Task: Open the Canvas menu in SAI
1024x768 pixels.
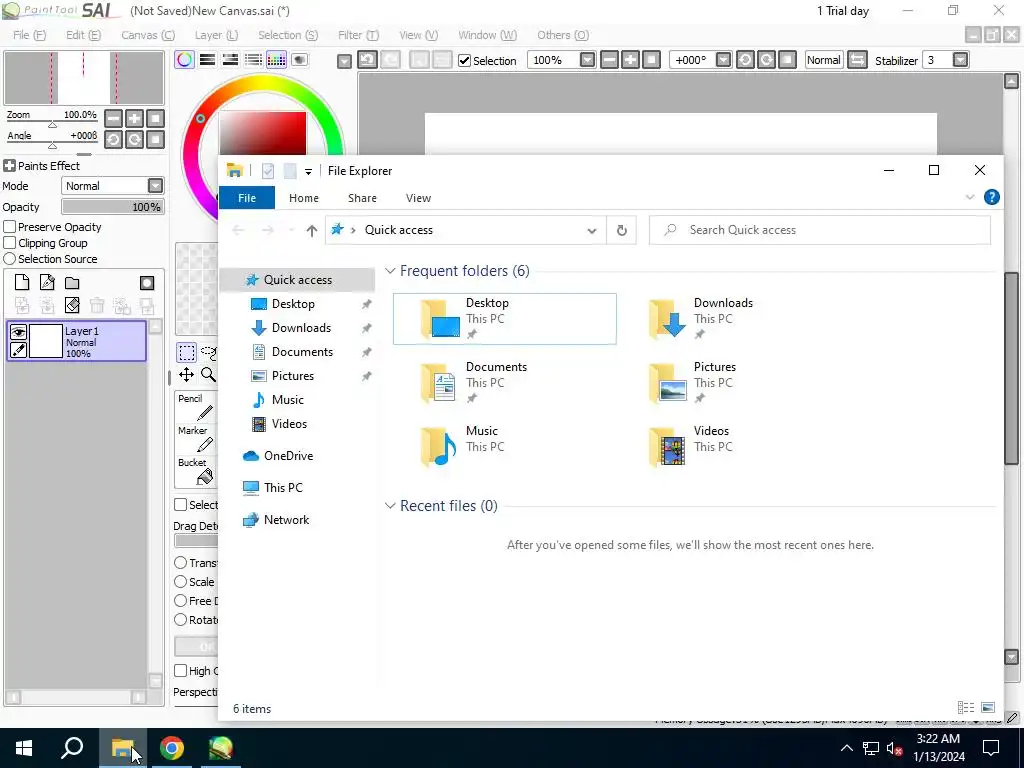Action: point(148,35)
